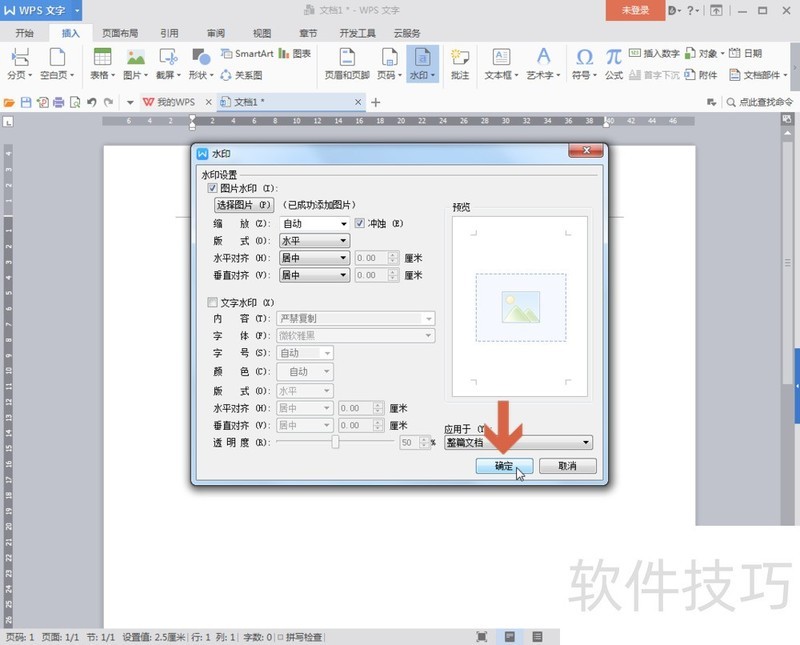Open the 内容 dropdown showing 严禁复制
The image size is (800, 645).
point(356,318)
